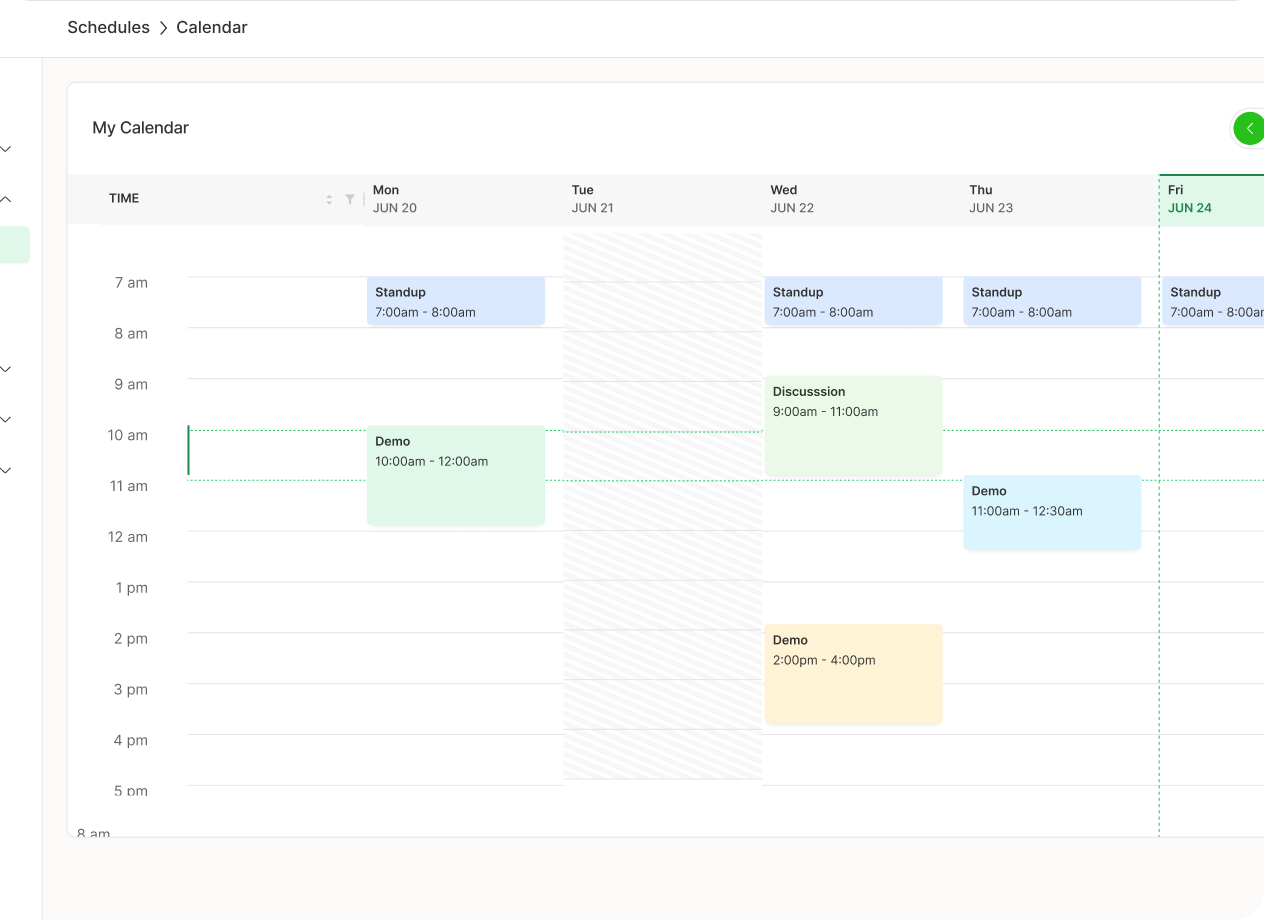1264x920 pixels.
Task: Open Monday's Standup event at 7:00am
Action: click(x=455, y=301)
